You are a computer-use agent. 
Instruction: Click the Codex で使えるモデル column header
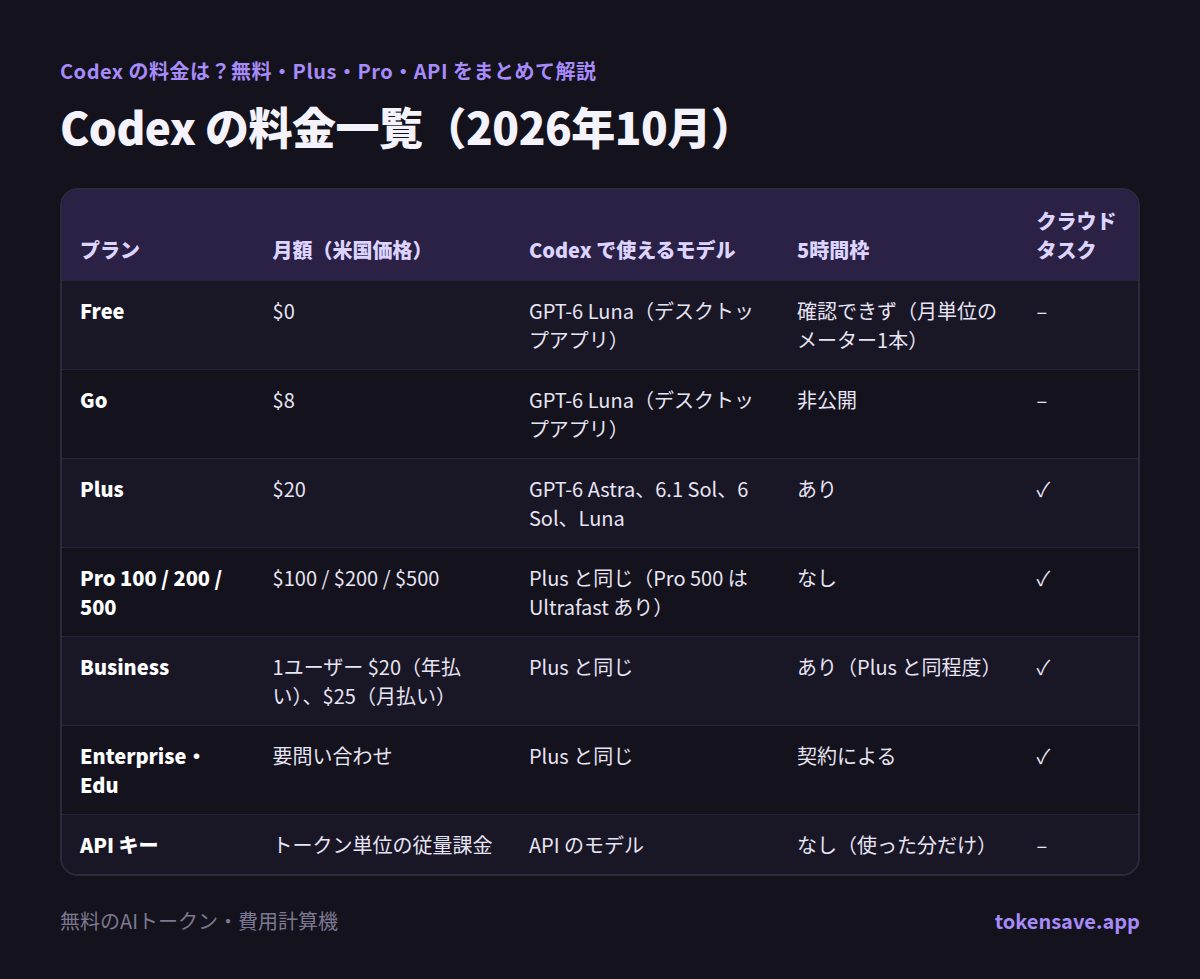coord(632,251)
